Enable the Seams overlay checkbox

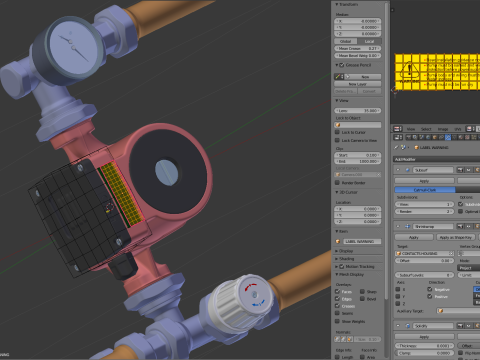[x=337, y=313]
